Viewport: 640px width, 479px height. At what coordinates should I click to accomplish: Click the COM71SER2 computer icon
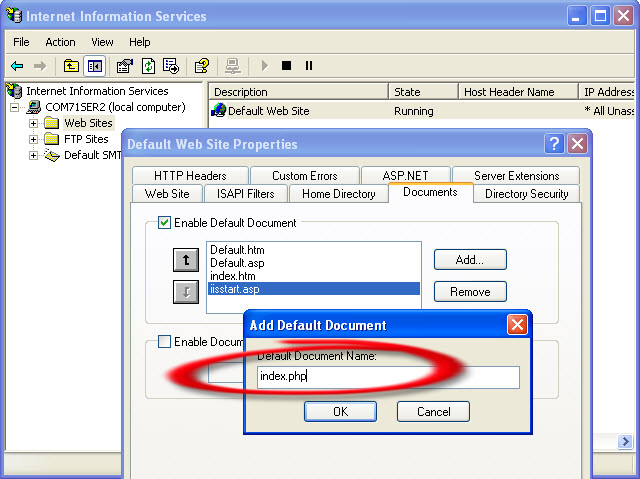pos(34,107)
